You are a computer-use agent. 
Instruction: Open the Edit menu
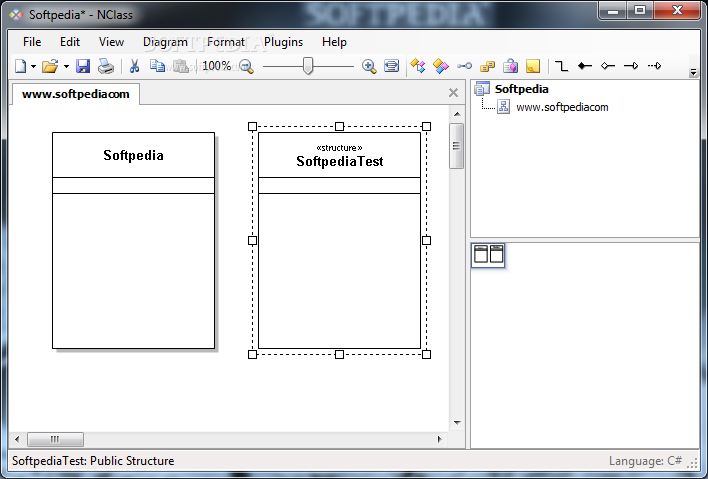click(x=70, y=42)
